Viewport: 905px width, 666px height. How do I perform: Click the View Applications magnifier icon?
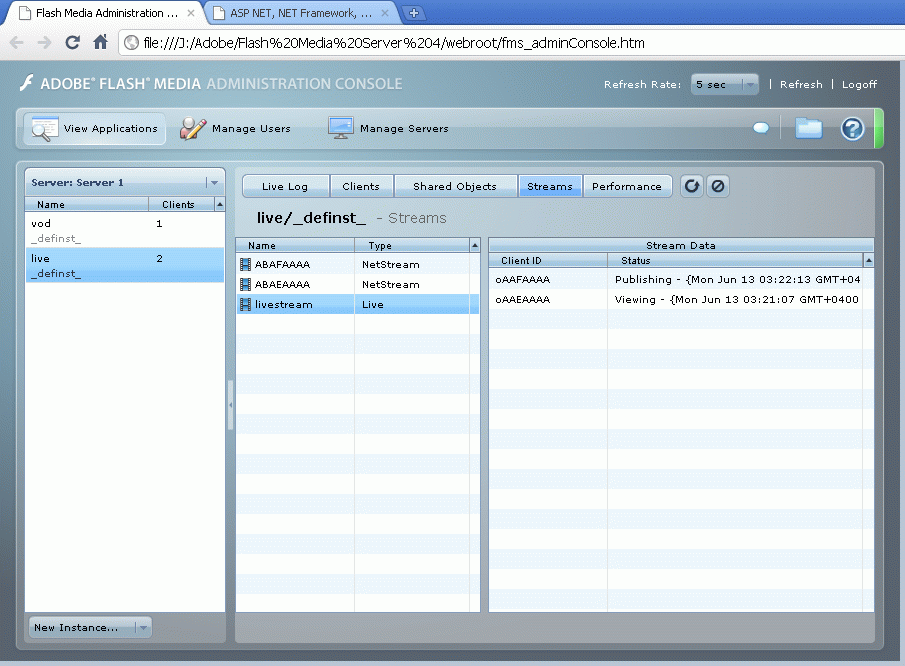[x=44, y=129]
